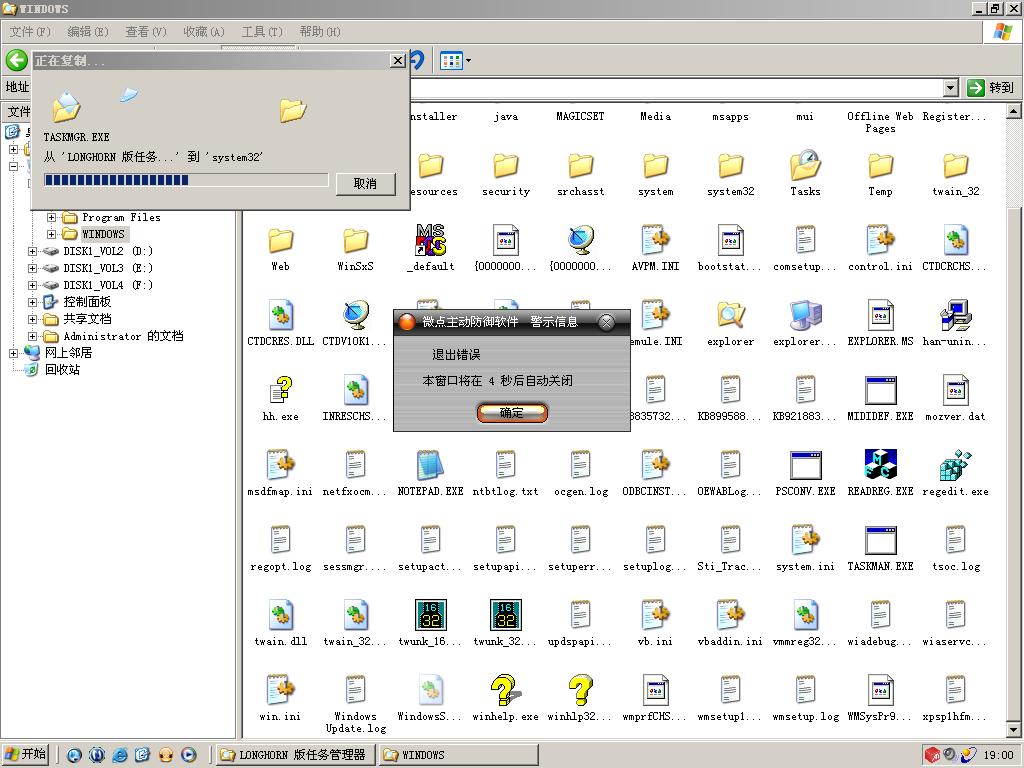Click the Views toolbar icon
The width and height of the screenshot is (1024, 768).
pyautogui.click(x=451, y=61)
